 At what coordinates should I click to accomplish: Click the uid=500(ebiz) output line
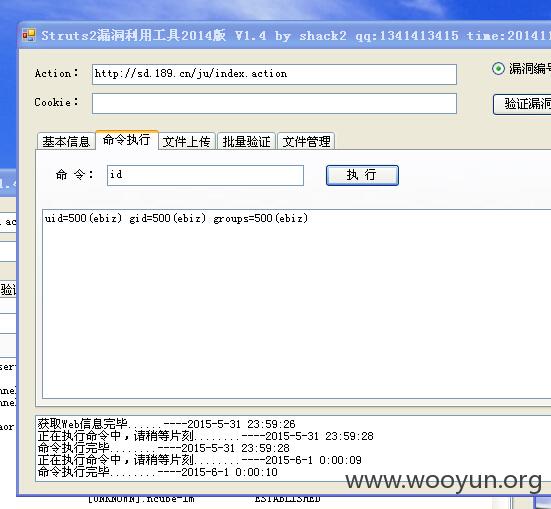(176, 218)
